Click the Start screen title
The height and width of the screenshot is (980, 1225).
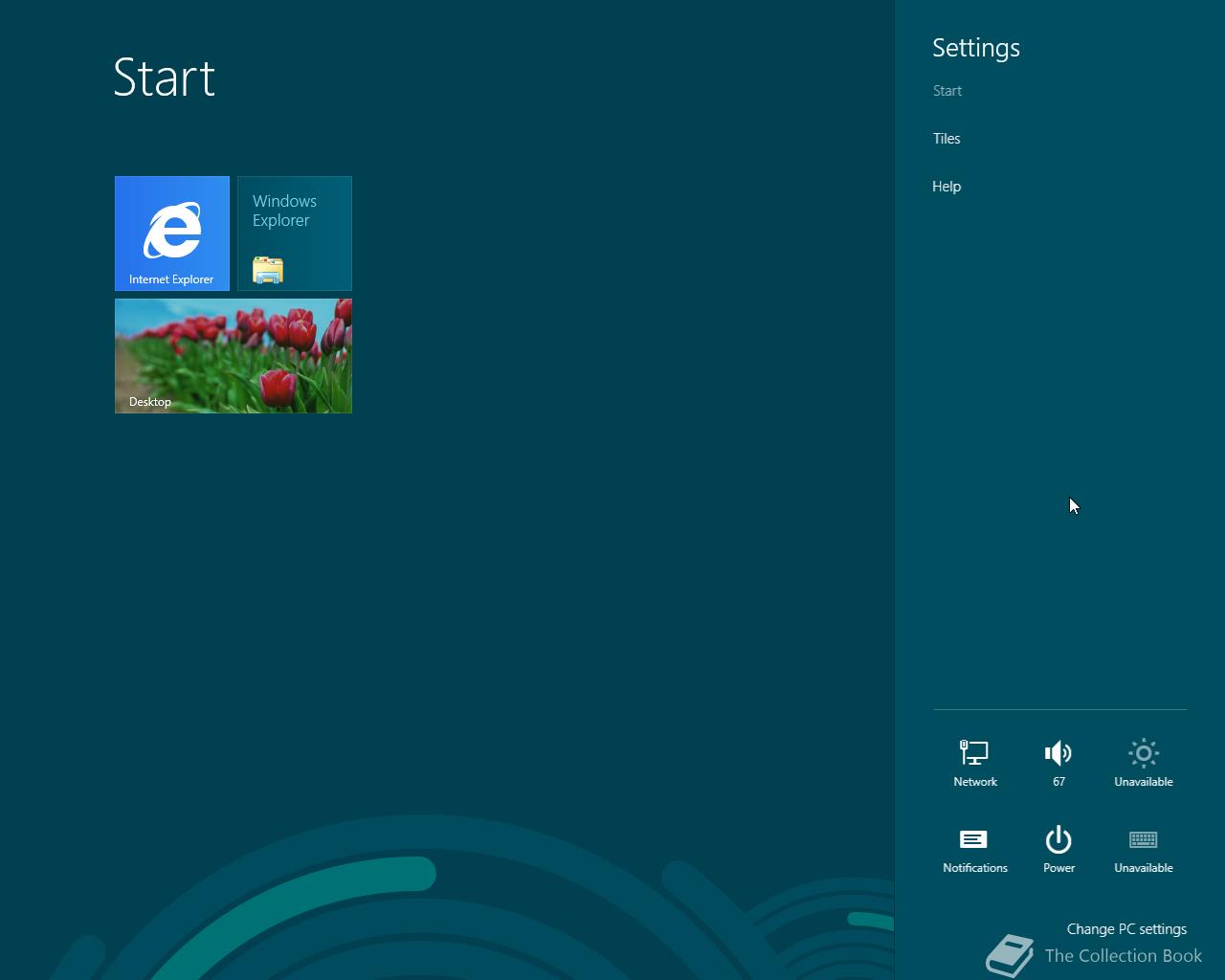click(x=164, y=79)
